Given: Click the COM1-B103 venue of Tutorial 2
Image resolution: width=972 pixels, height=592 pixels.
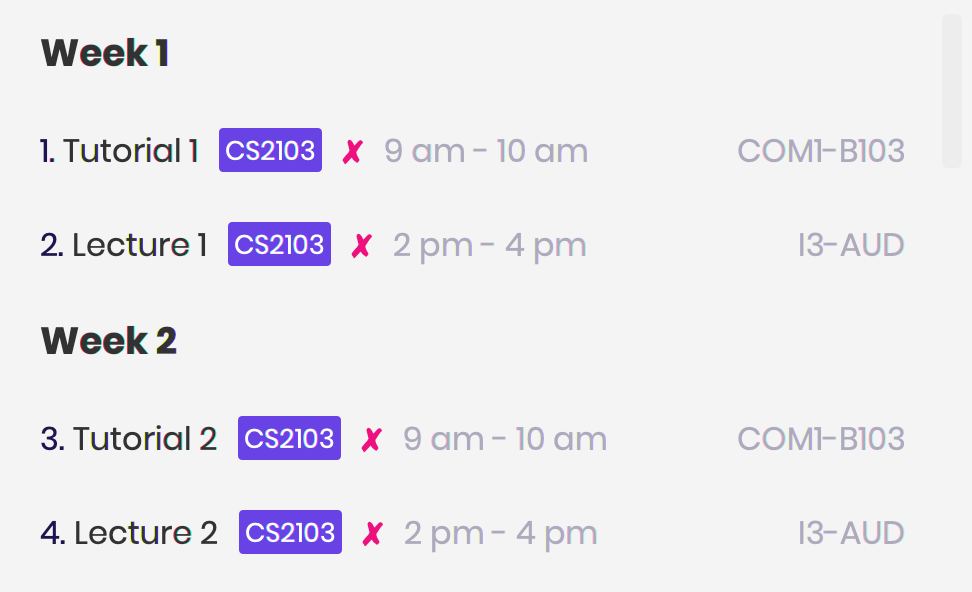Looking at the screenshot, I should point(821,439).
